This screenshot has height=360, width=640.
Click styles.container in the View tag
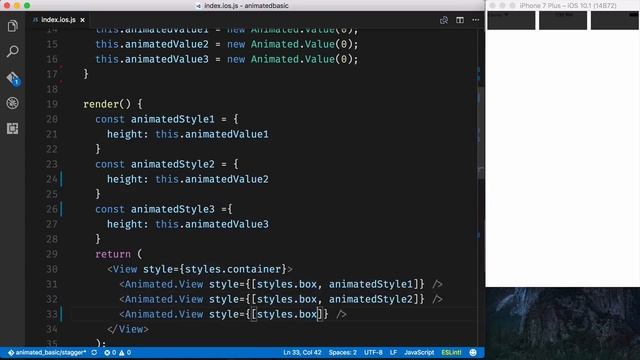click(233, 269)
